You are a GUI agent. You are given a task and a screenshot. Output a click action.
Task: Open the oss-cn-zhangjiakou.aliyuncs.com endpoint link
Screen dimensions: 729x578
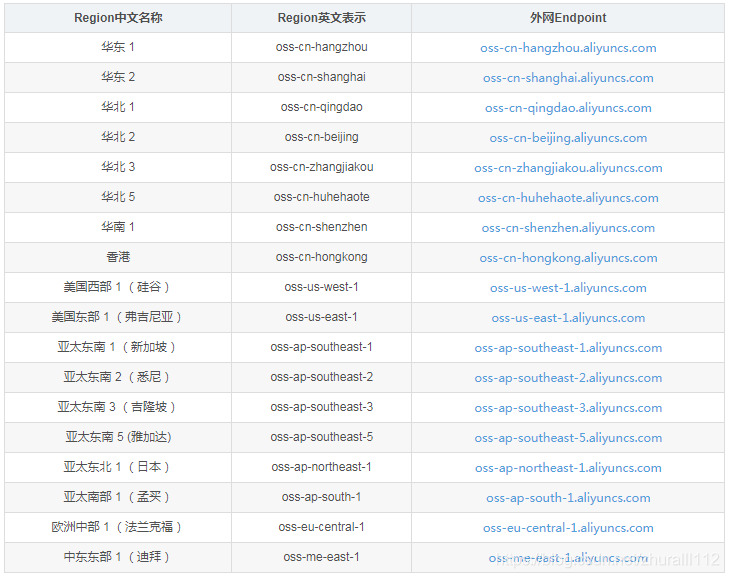click(568, 168)
